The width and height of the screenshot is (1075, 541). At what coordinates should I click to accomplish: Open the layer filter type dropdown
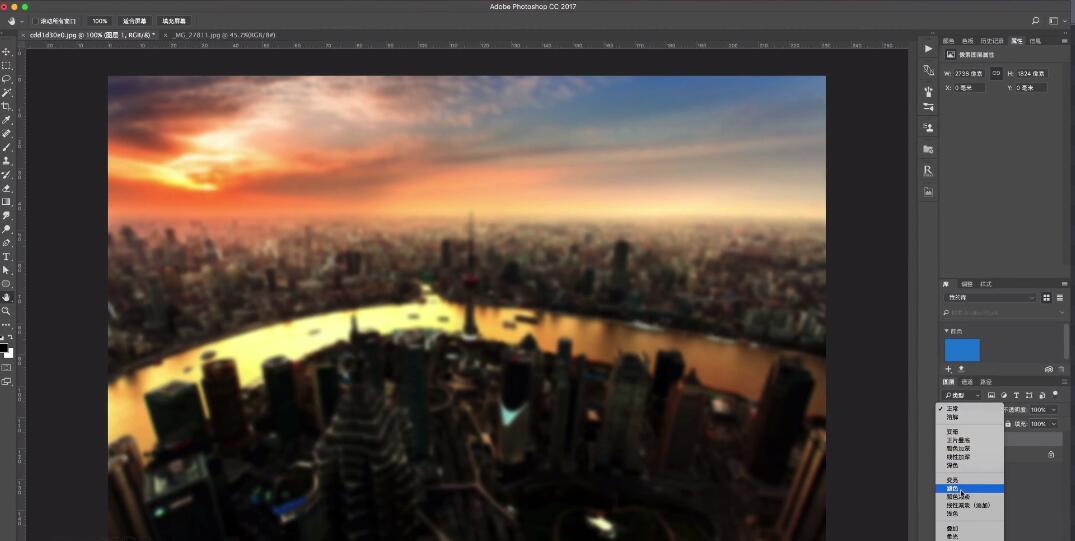(x=963, y=395)
